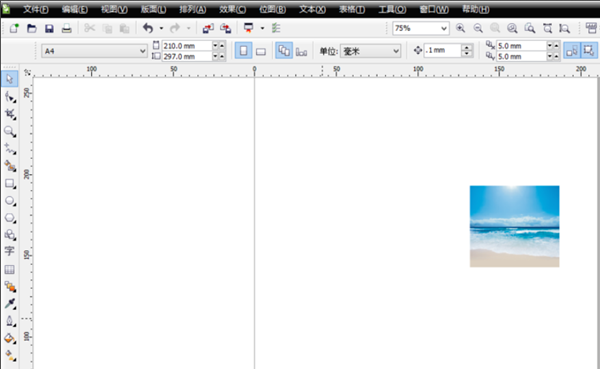Select the Table tool grid icon
This screenshot has height=369, width=600.
click(10, 269)
